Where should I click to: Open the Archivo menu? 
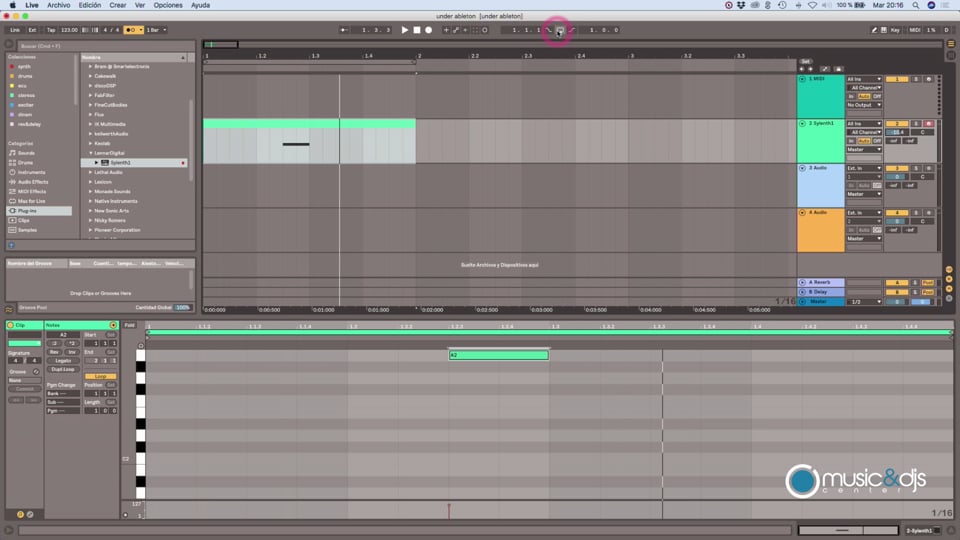(59, 5)
